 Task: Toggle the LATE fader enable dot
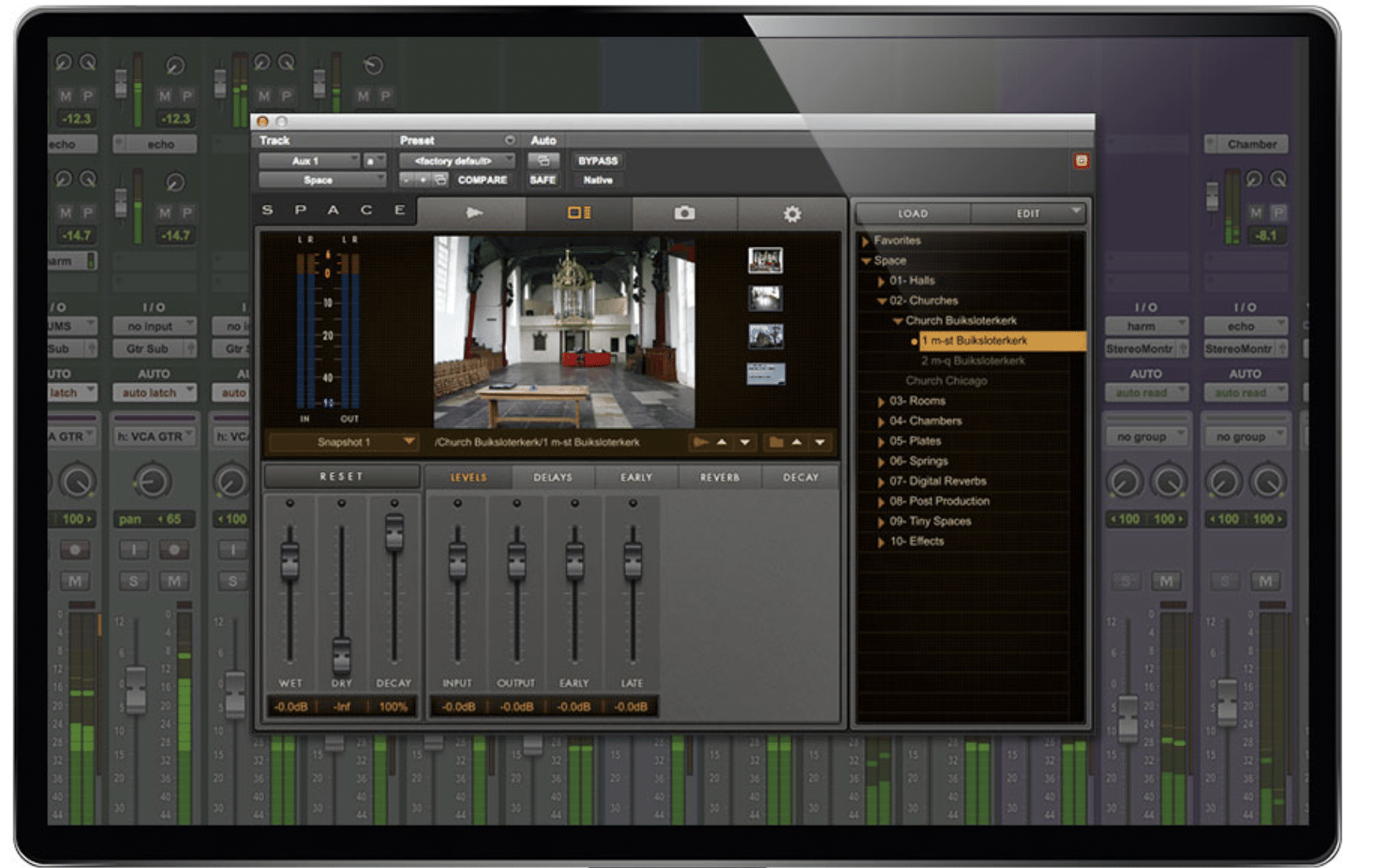[x=632, y=503]
